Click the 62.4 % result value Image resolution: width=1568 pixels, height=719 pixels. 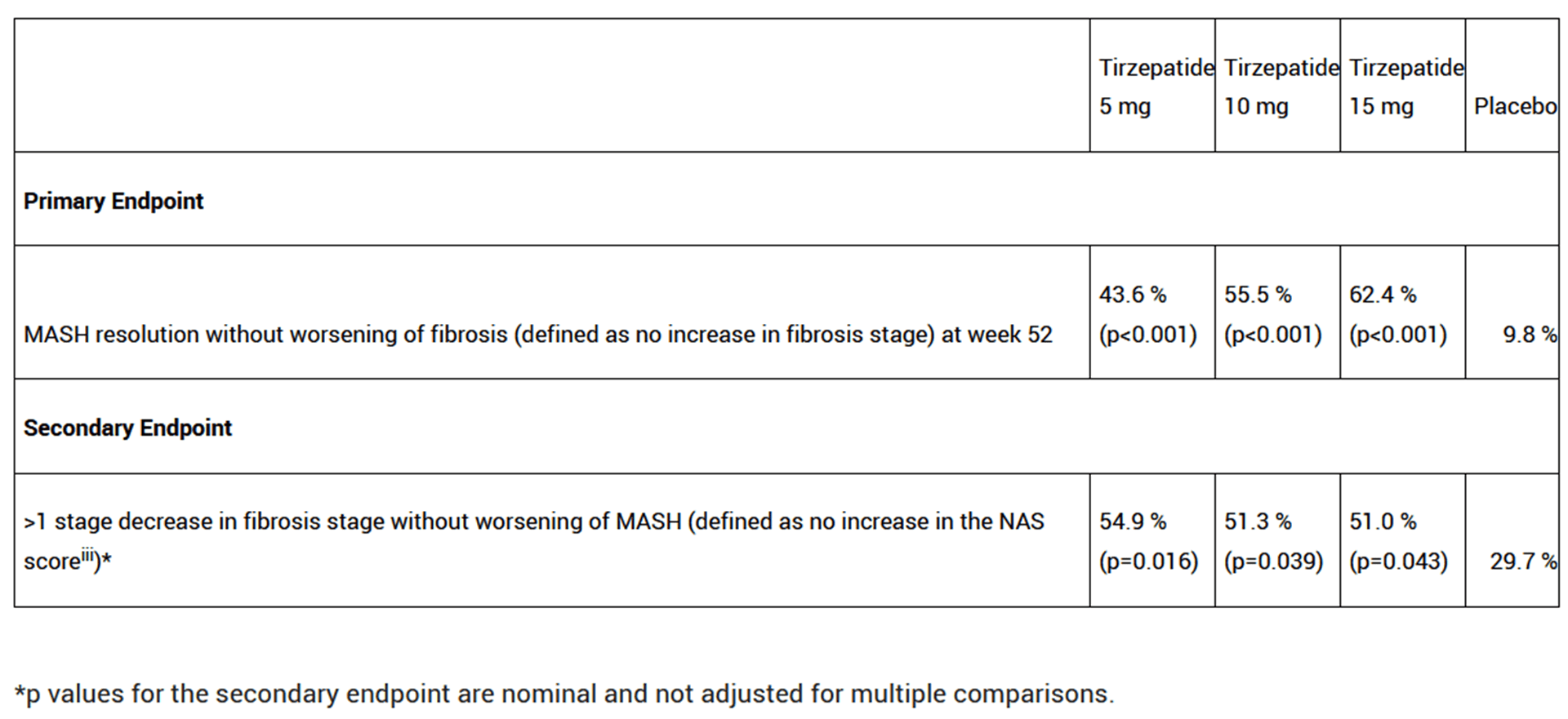pyautogui.click(x=1382, y=295)
